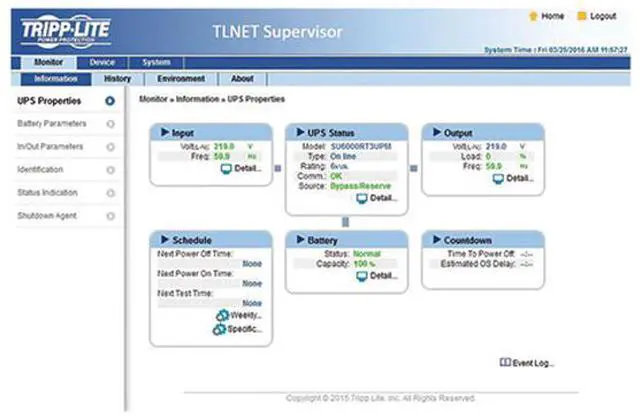
Task: Click the Home icon in header
Action: click(533, 17)
